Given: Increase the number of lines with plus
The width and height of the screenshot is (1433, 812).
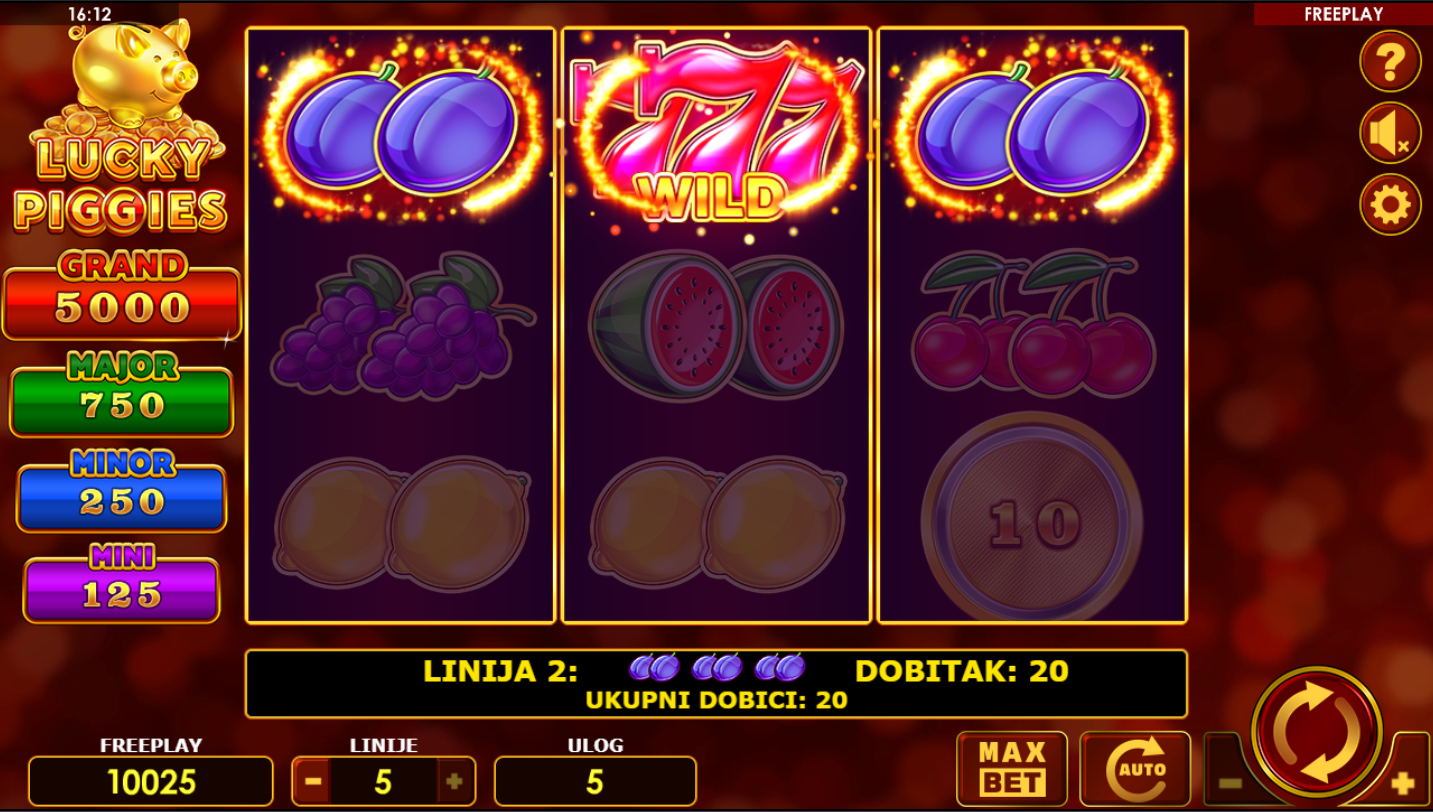Looking at the screenshot, I should point(454,782).
